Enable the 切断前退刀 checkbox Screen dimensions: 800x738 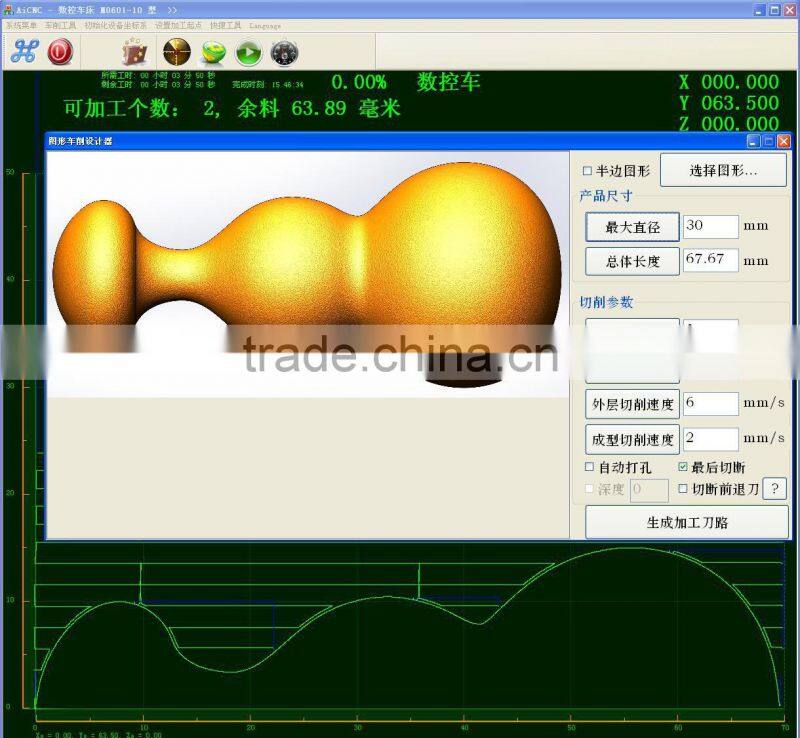pyautogui.click(x=683, y=489)
